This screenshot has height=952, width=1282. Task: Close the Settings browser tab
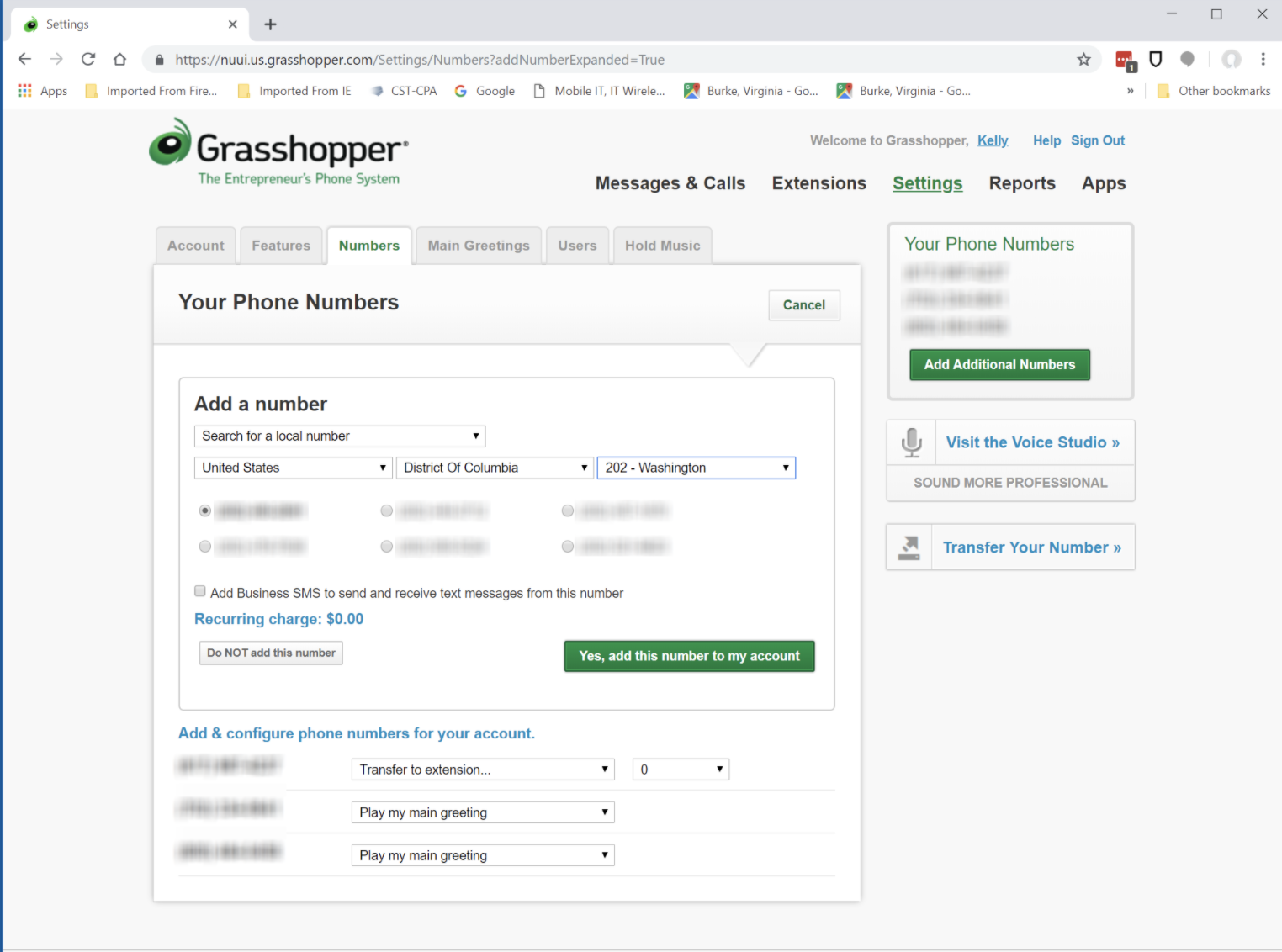click(x=233, y=24)
